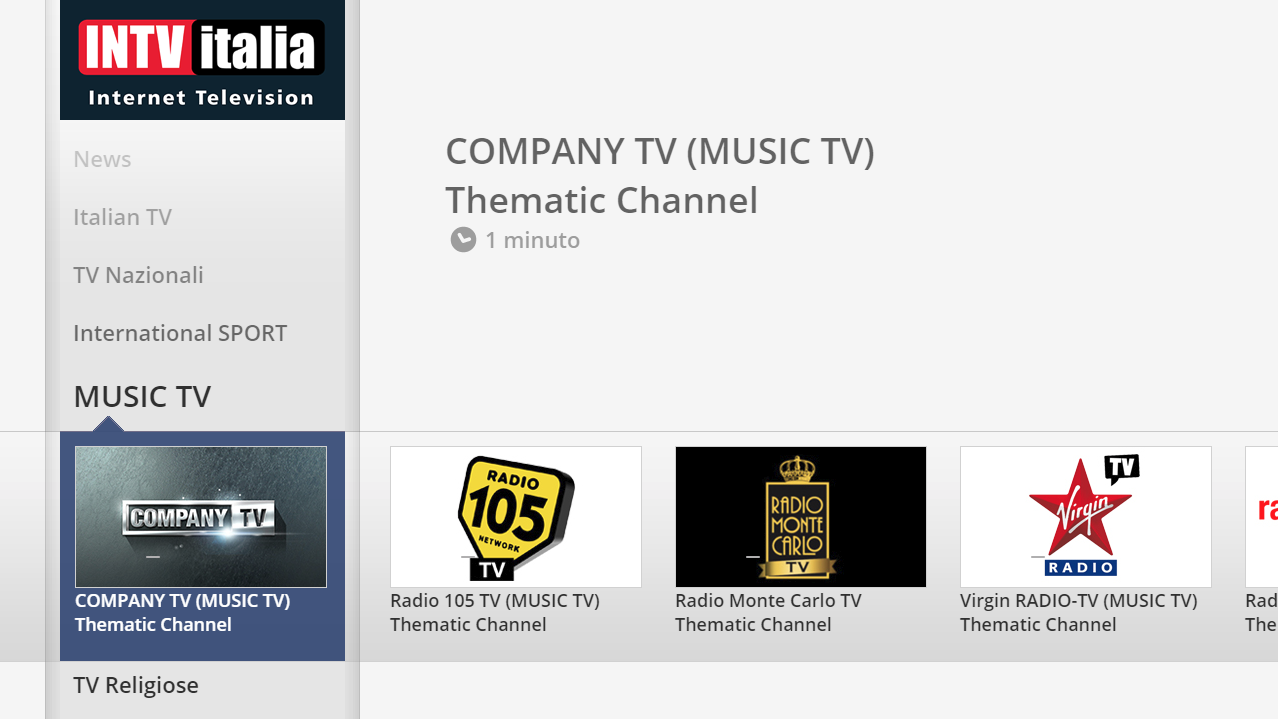
Task: Click the INTV italia logo
Action: click(x=202, y=60)
